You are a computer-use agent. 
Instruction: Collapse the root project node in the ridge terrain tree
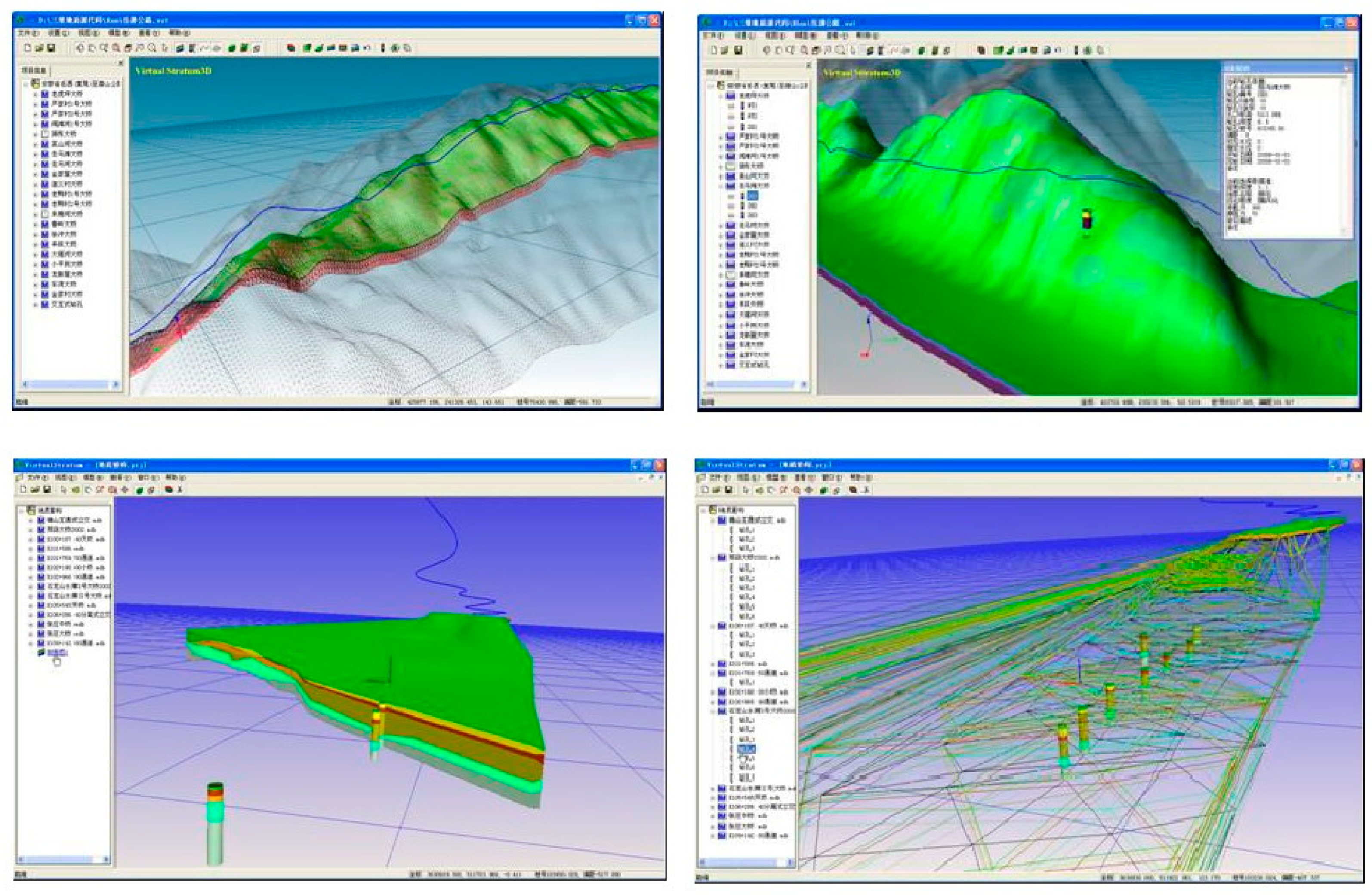click(x=26, y=84)
